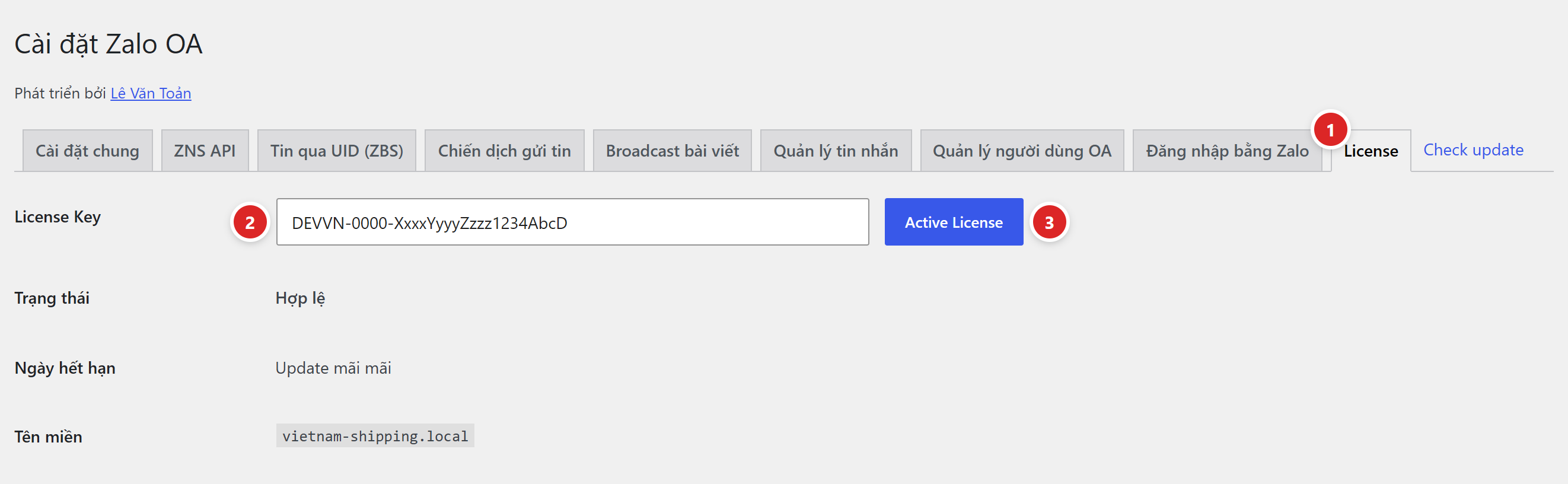Open the Quản lý tin nhắn tab
Screen dimensions: 1568x484
pyautogui.click(x=835, y=151)
